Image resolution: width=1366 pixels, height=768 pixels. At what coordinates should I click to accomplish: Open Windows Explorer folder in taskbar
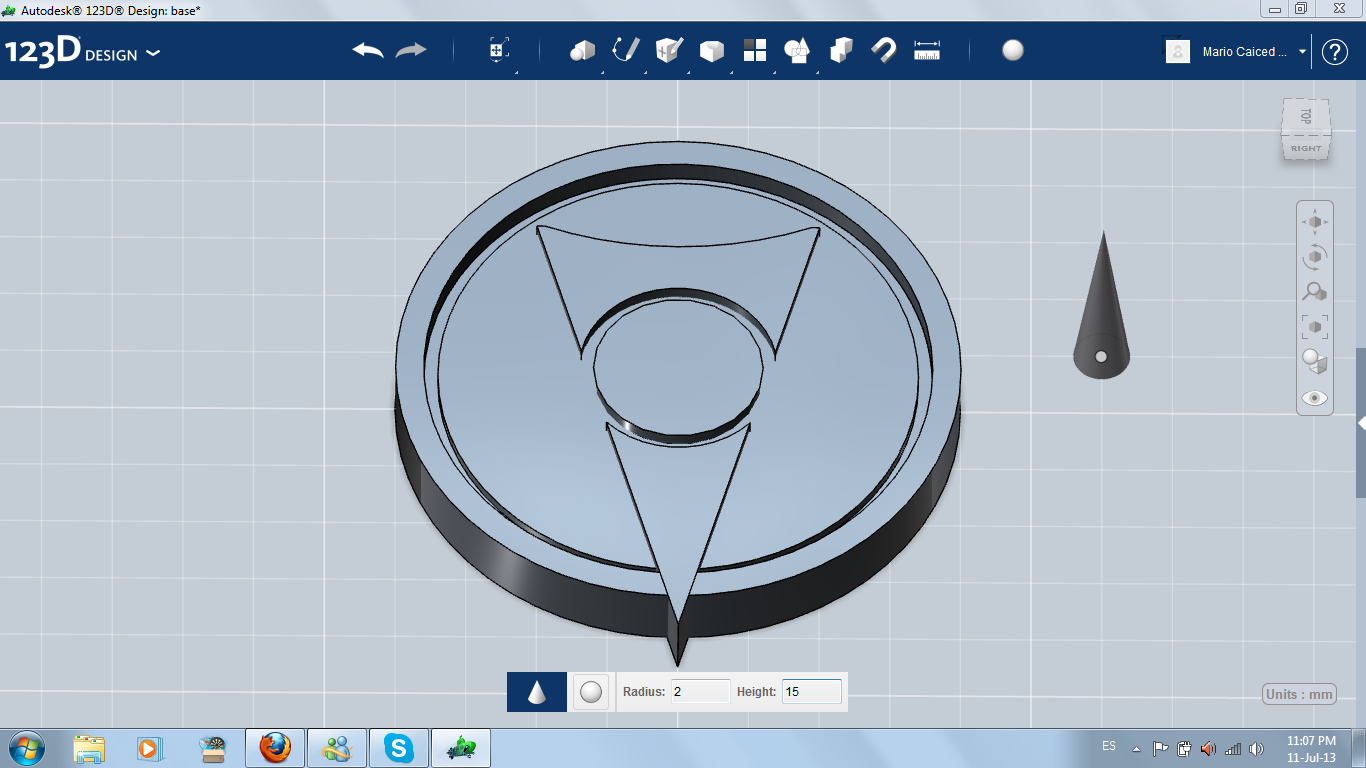(x=89, y=748)
